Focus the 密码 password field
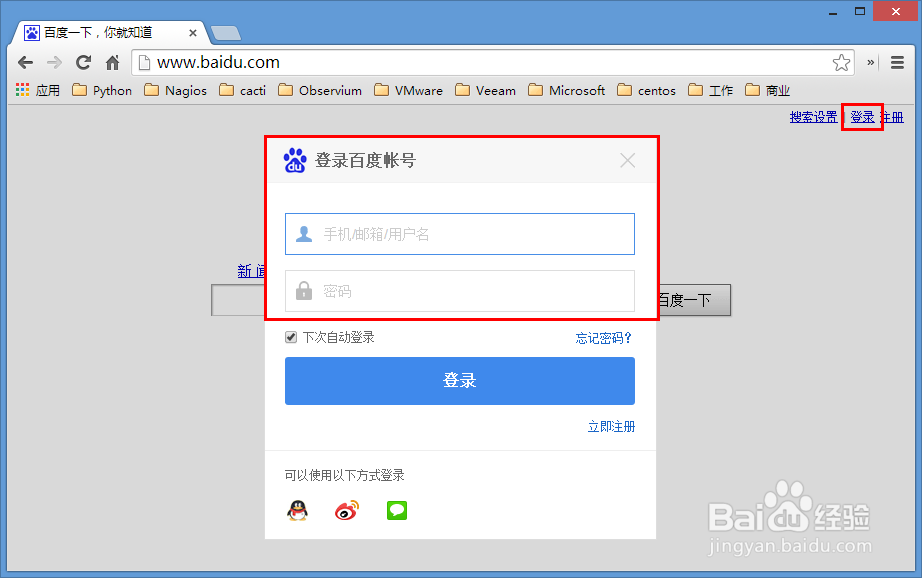922x578 pixels. [x=460, y=291]
